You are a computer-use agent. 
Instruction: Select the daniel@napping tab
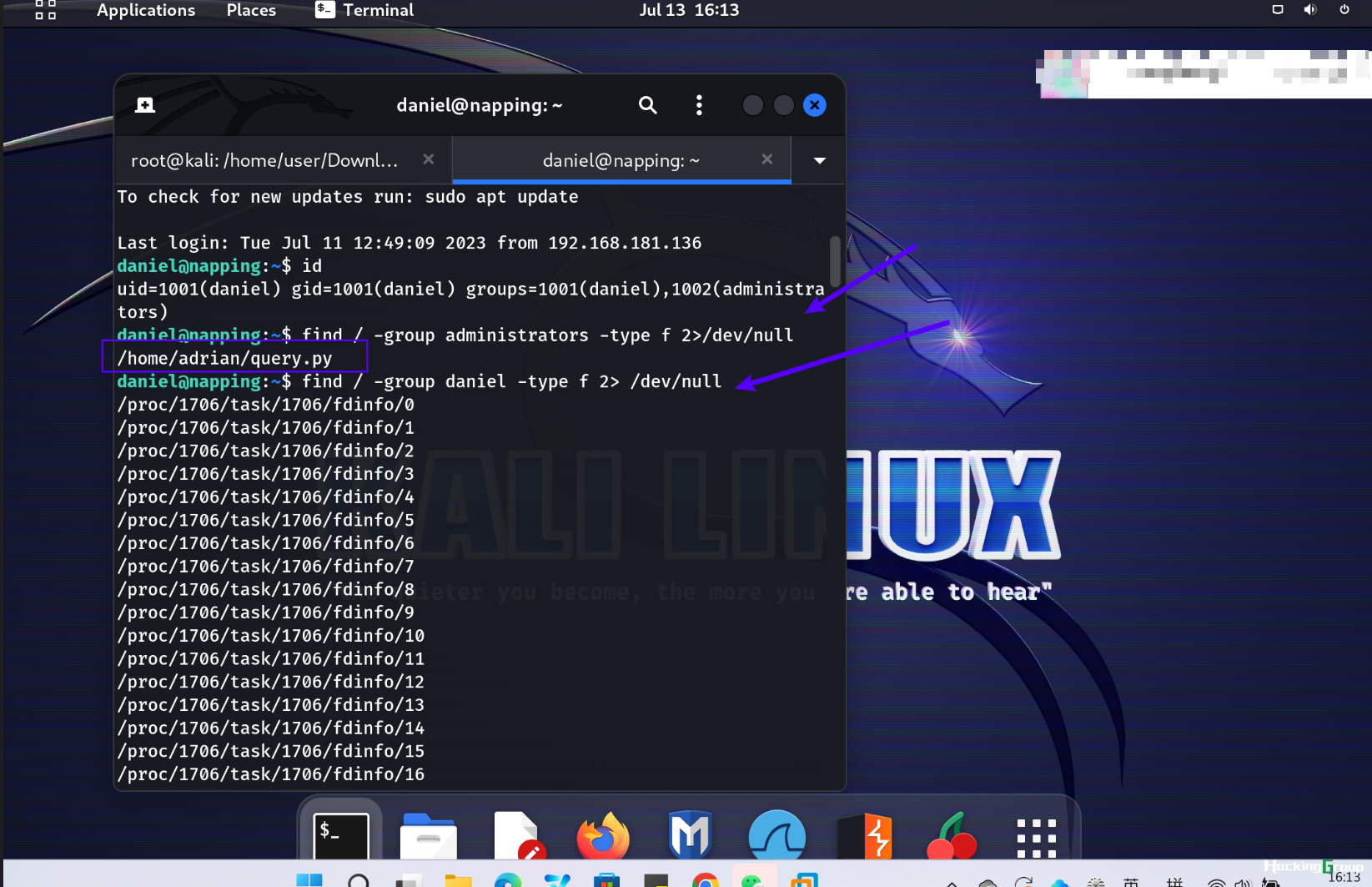coord(621,160)
